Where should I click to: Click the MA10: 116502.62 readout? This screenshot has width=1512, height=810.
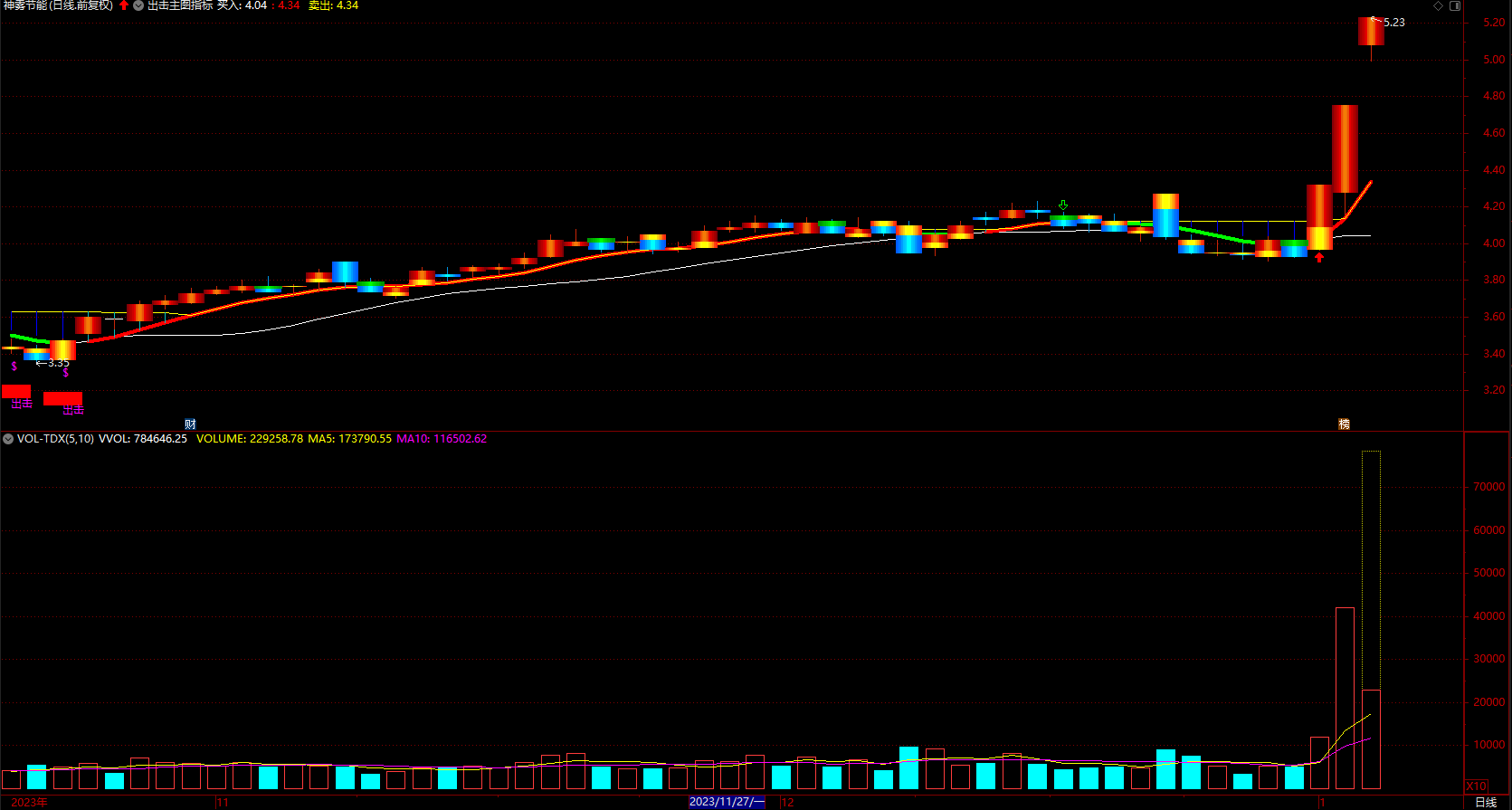pyautogui.click(x=442, y=439)
